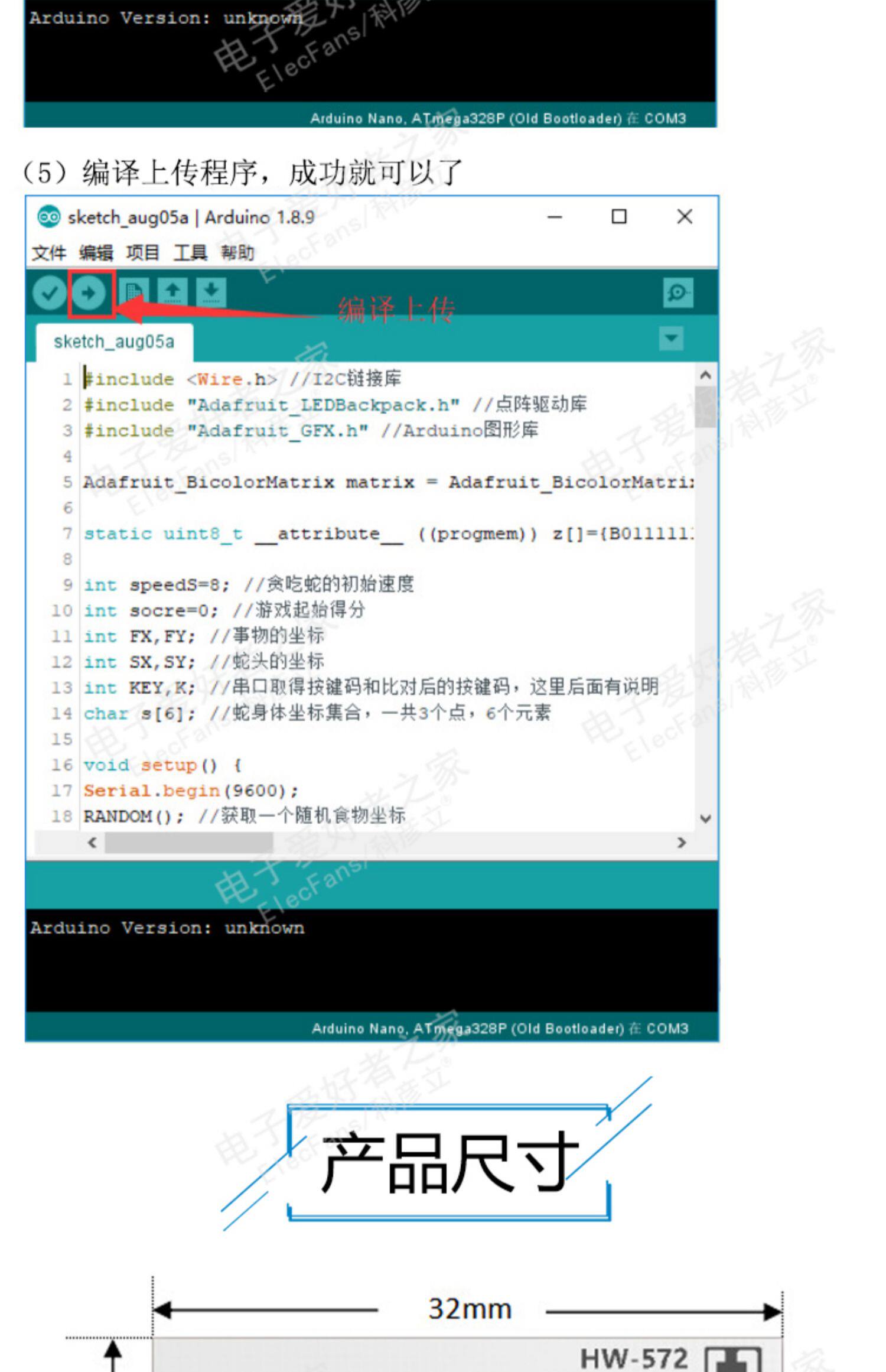This screenshot has height=1372, width=886.
Task: Click the editor scroll up arrow
Action: [705, 375]
